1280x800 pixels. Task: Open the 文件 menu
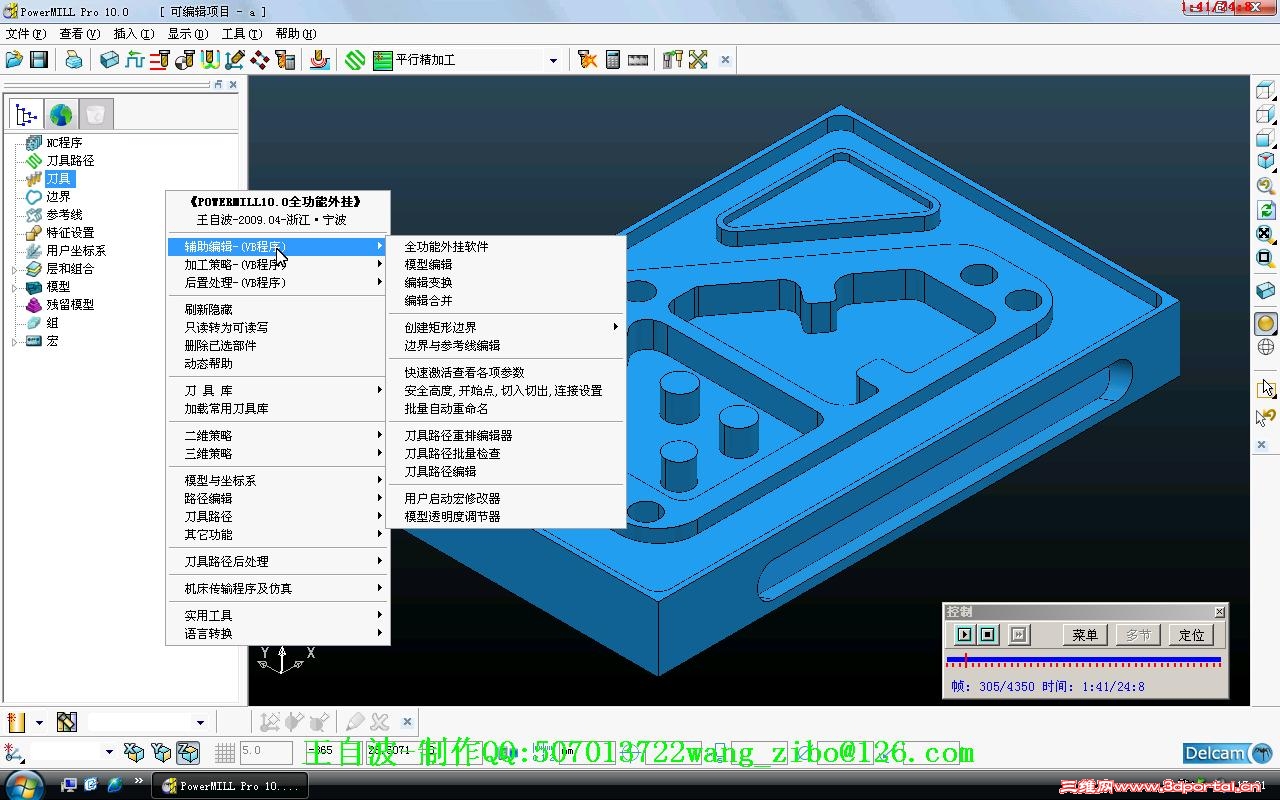click(26, 33)
